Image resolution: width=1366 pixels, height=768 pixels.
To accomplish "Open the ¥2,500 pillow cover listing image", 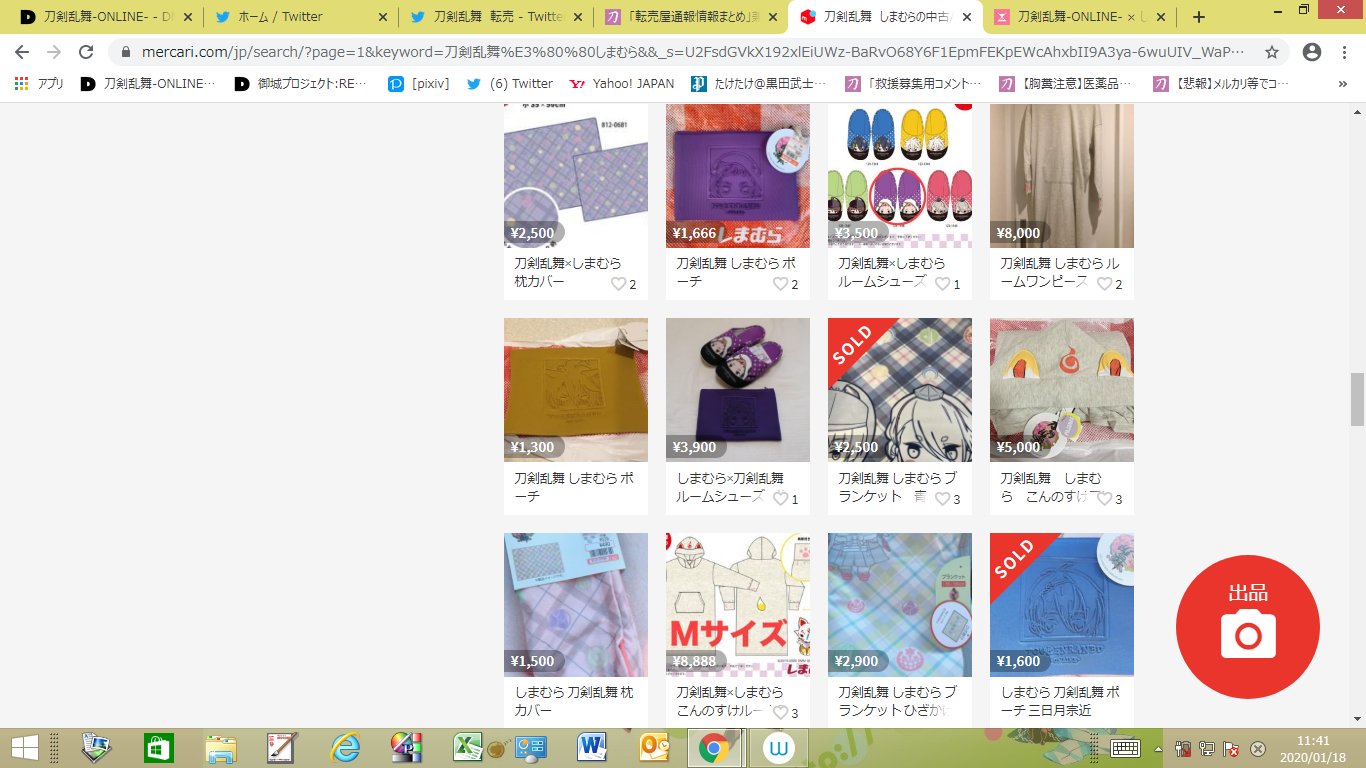I will point(576,176).
